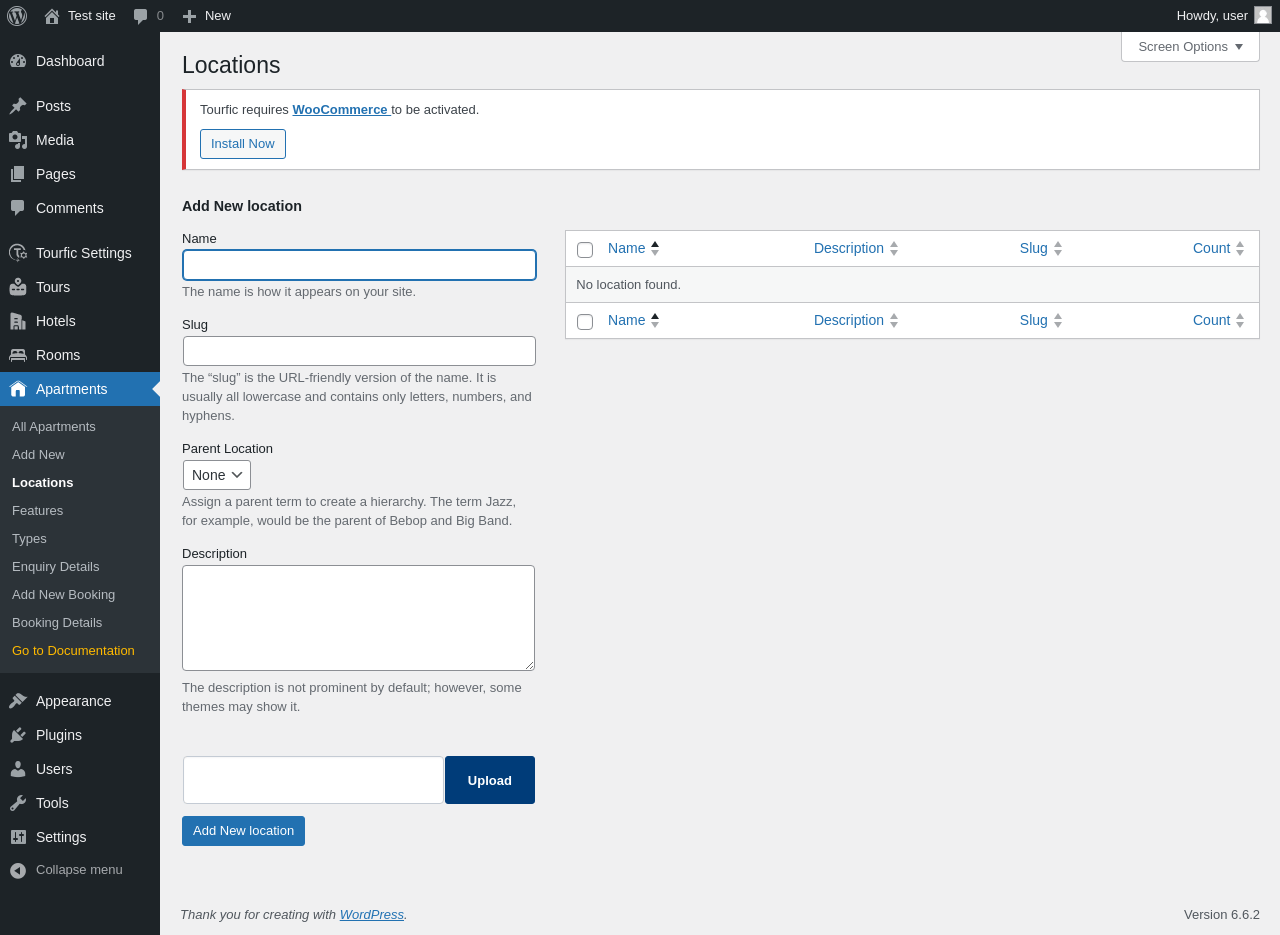Click the Upload button
Image resolution: width=1280 pixels, height=935 pixels.
pyautogui.click(x=490, y=780)
